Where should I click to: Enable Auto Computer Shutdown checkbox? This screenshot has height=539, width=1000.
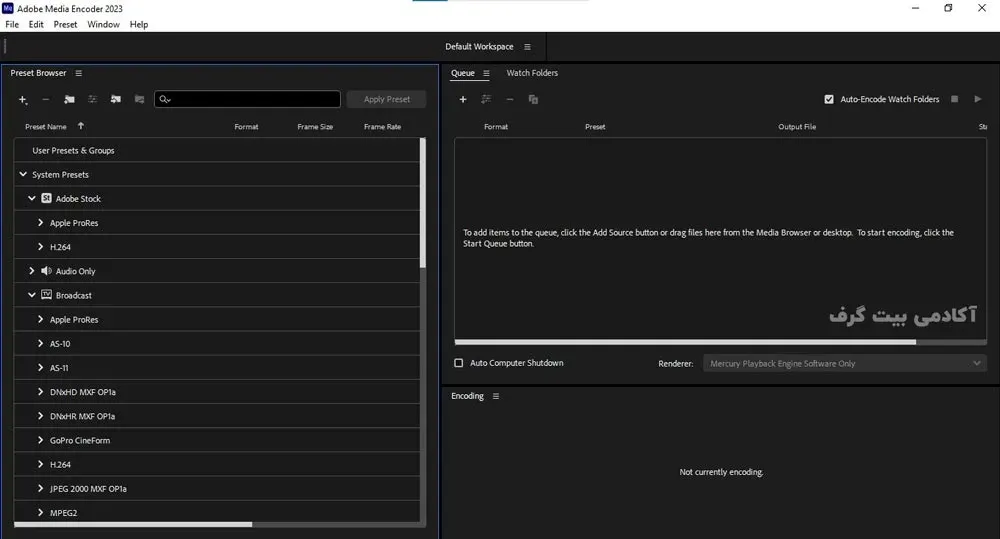click(x=458, y=363)
